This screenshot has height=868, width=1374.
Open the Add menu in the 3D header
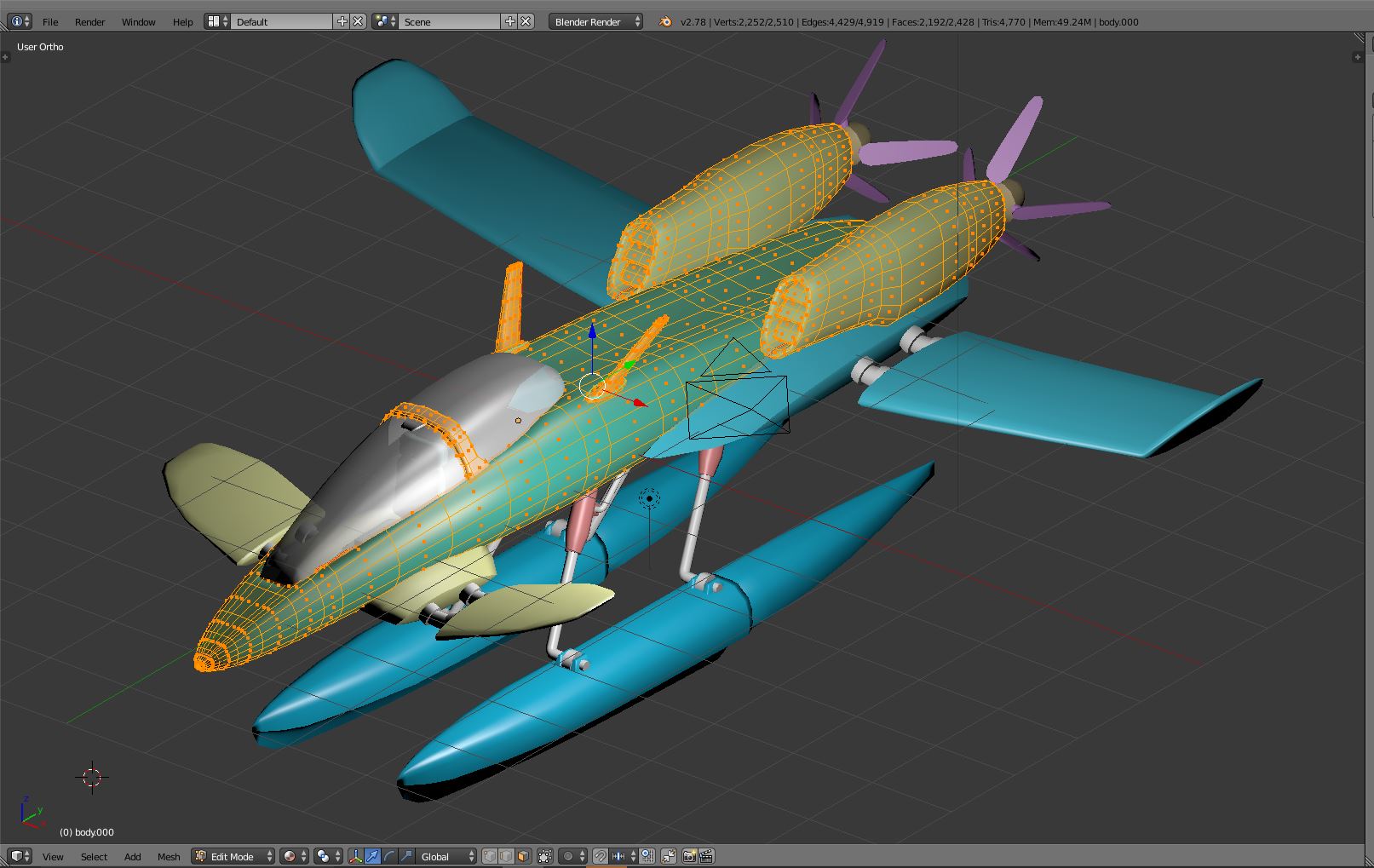point(133,856)
